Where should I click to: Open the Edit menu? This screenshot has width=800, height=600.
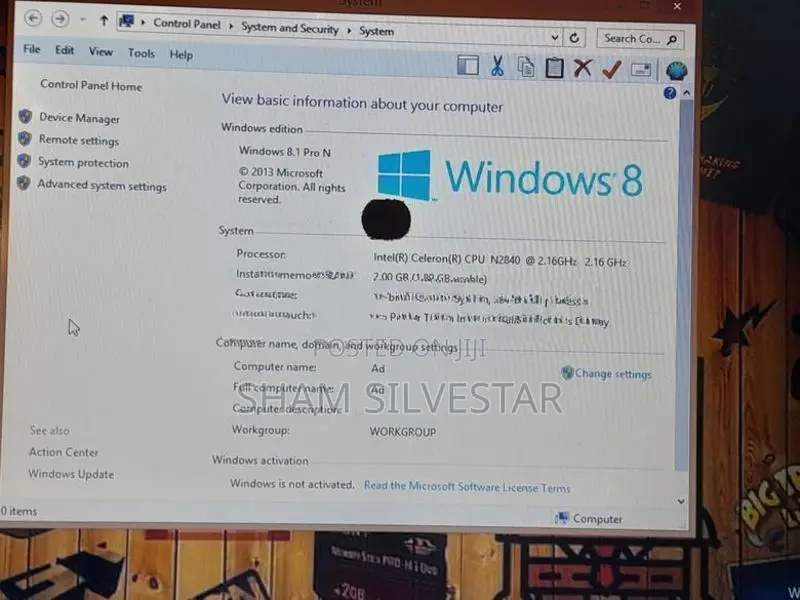click(65, 50)
